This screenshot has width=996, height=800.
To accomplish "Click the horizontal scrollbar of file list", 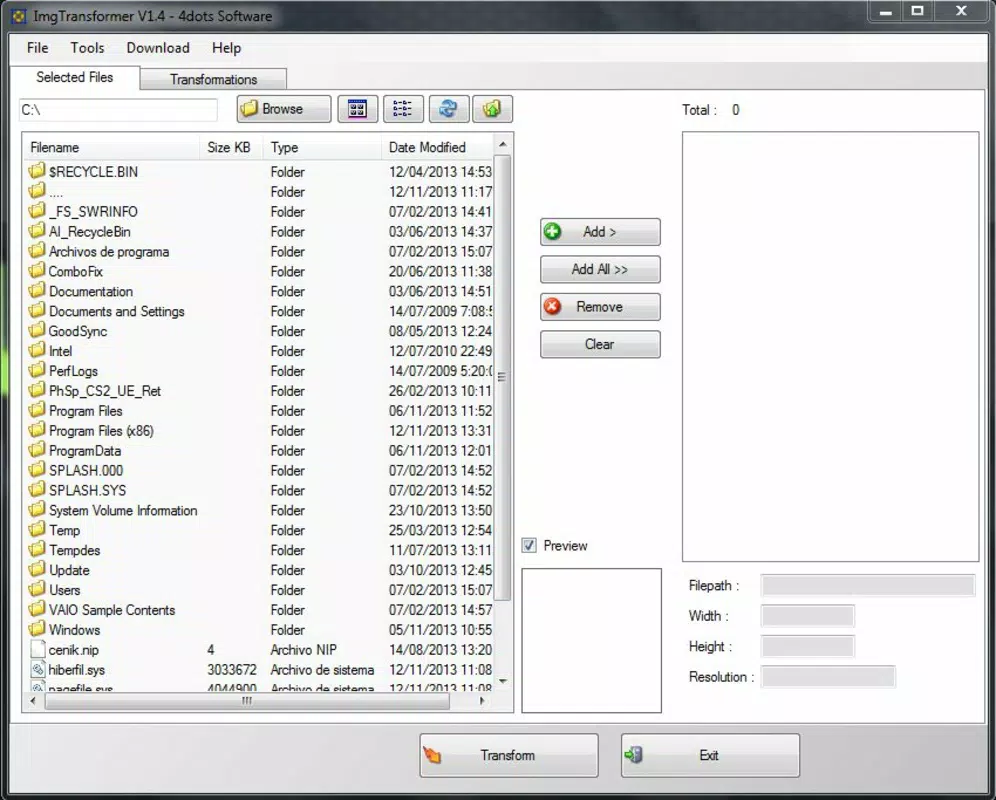I will click(x=247, y=701).
